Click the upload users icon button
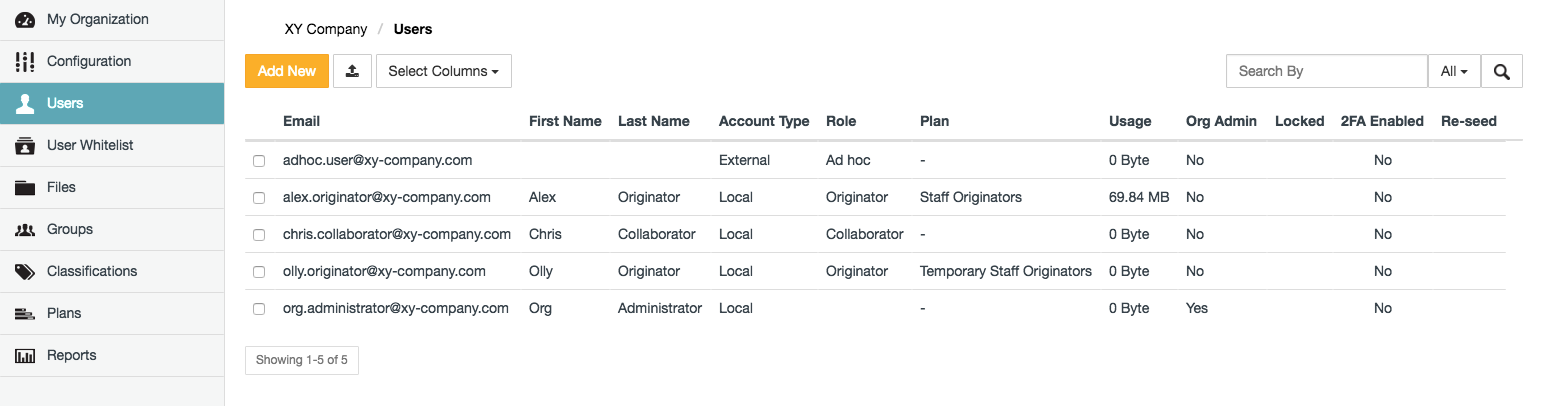The image size is (1543, 406). 352,71
